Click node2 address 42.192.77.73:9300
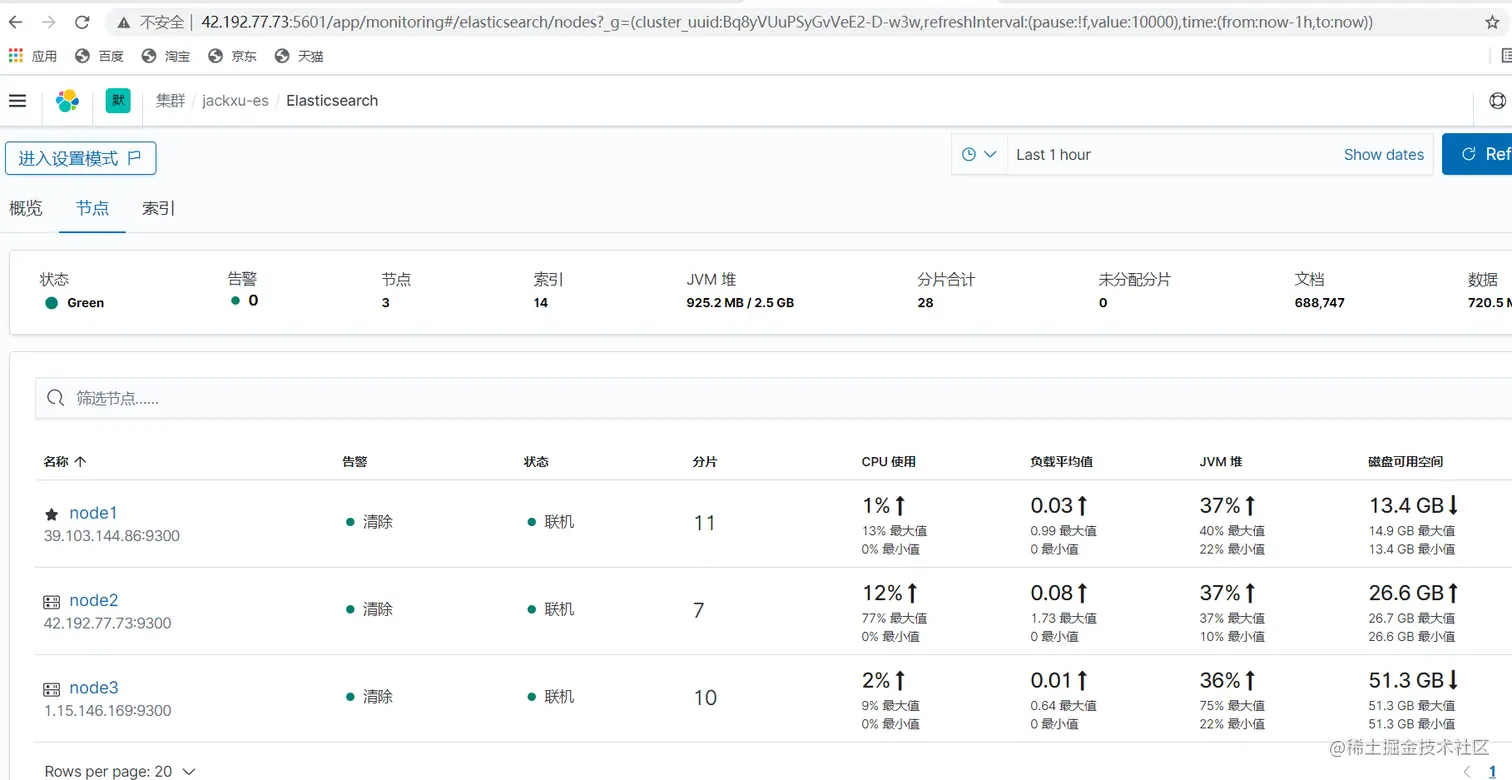 click(x=108, y=623)
